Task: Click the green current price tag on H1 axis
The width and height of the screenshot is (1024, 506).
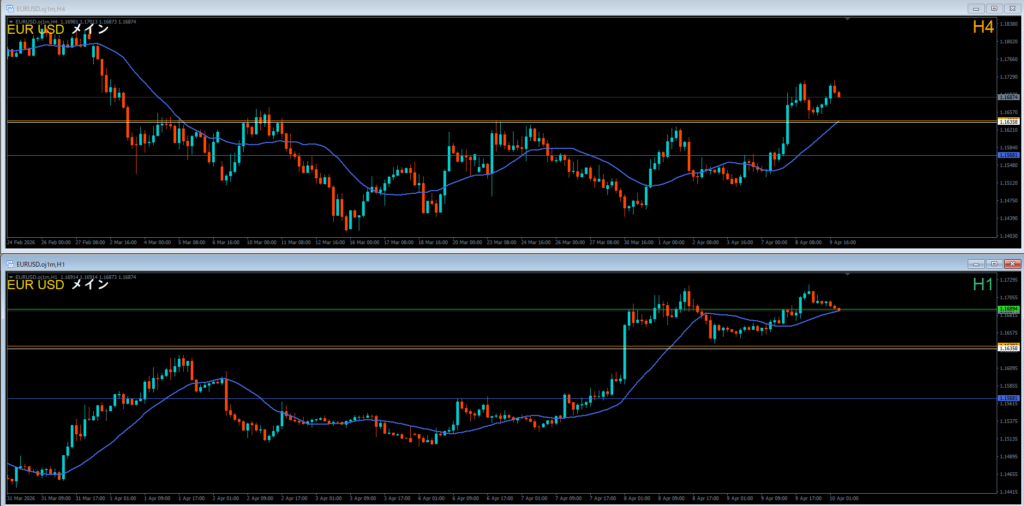Action: click(1008, 310)
